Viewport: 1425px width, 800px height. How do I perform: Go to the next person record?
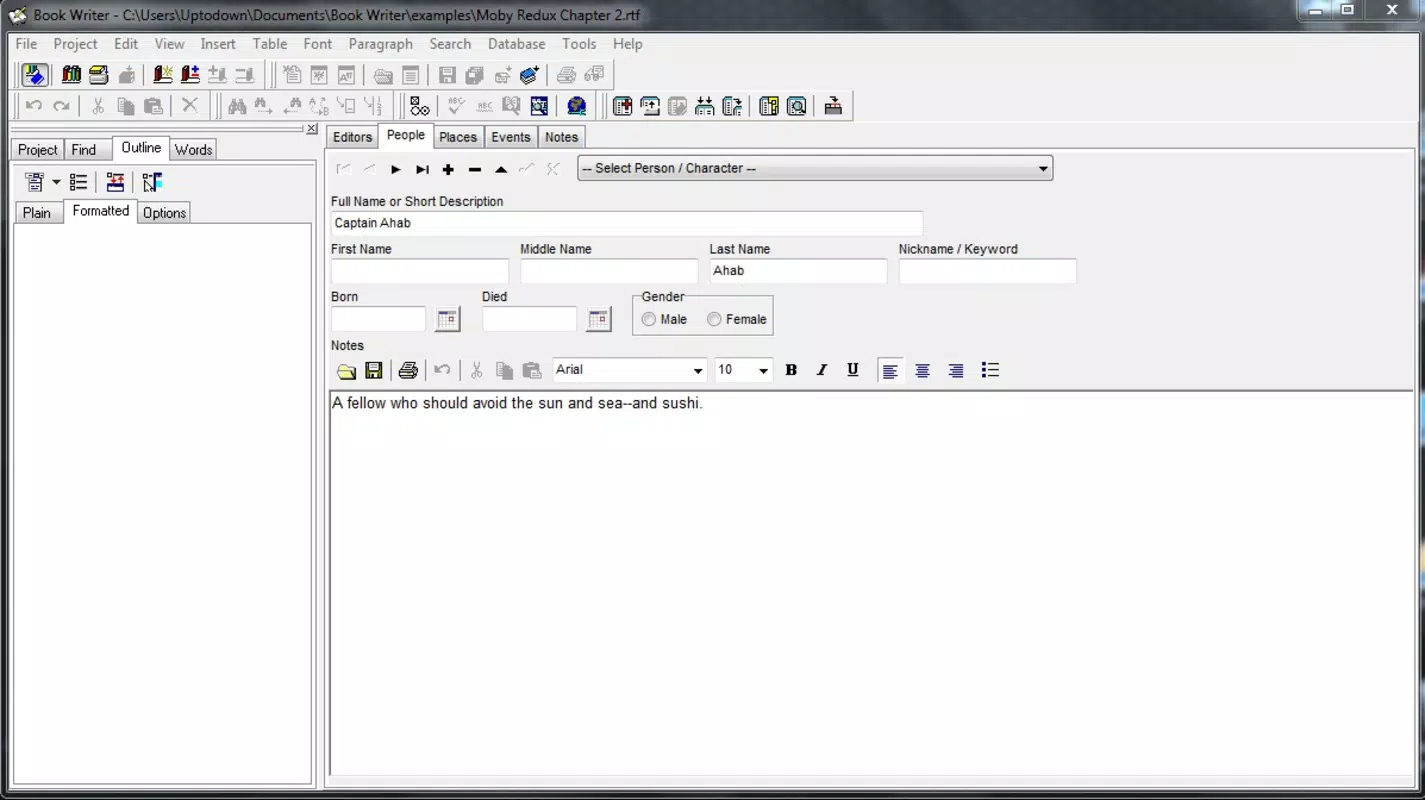click(x=396, y=169)
